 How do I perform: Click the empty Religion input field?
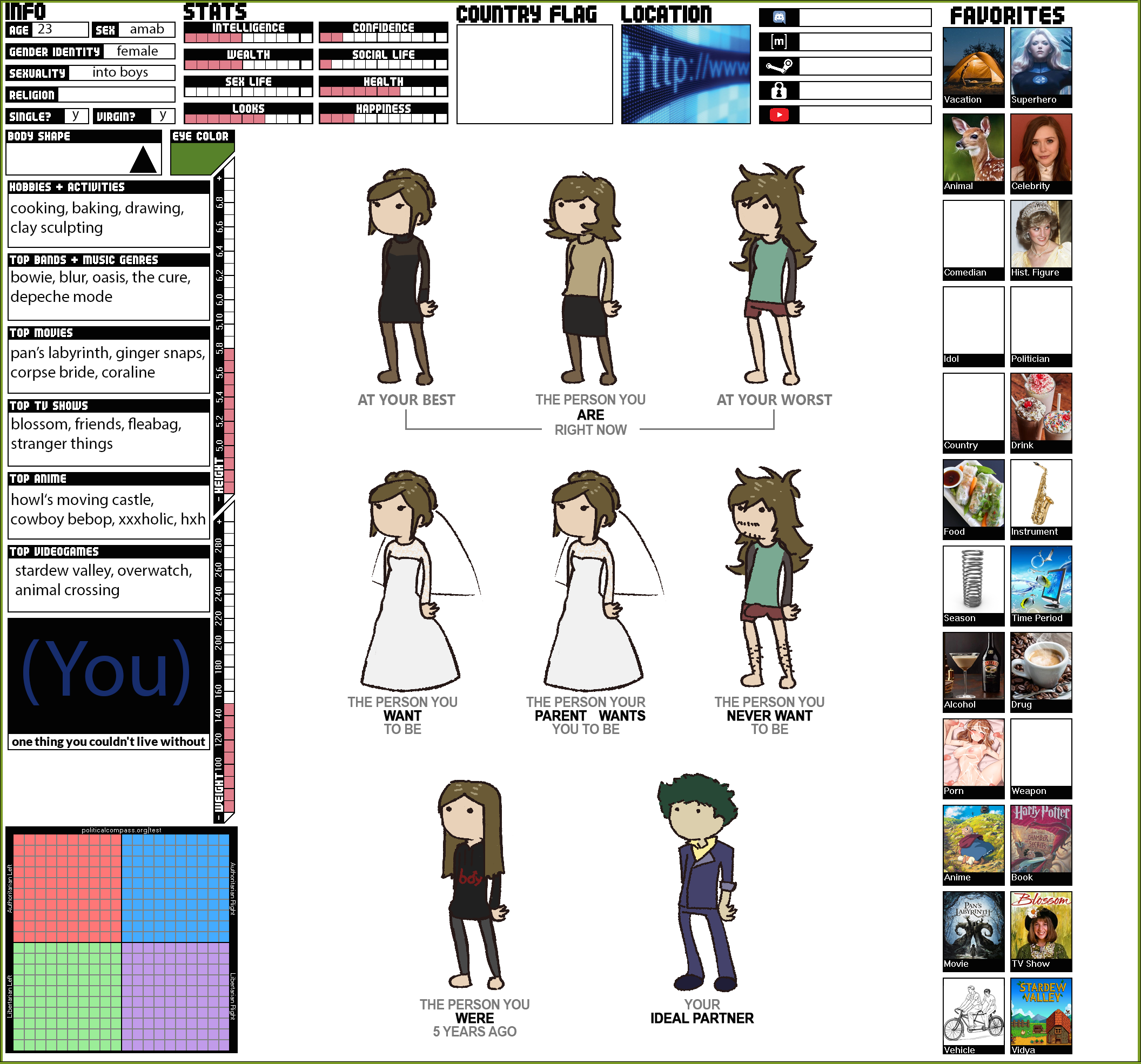click(x=117, y=95)
